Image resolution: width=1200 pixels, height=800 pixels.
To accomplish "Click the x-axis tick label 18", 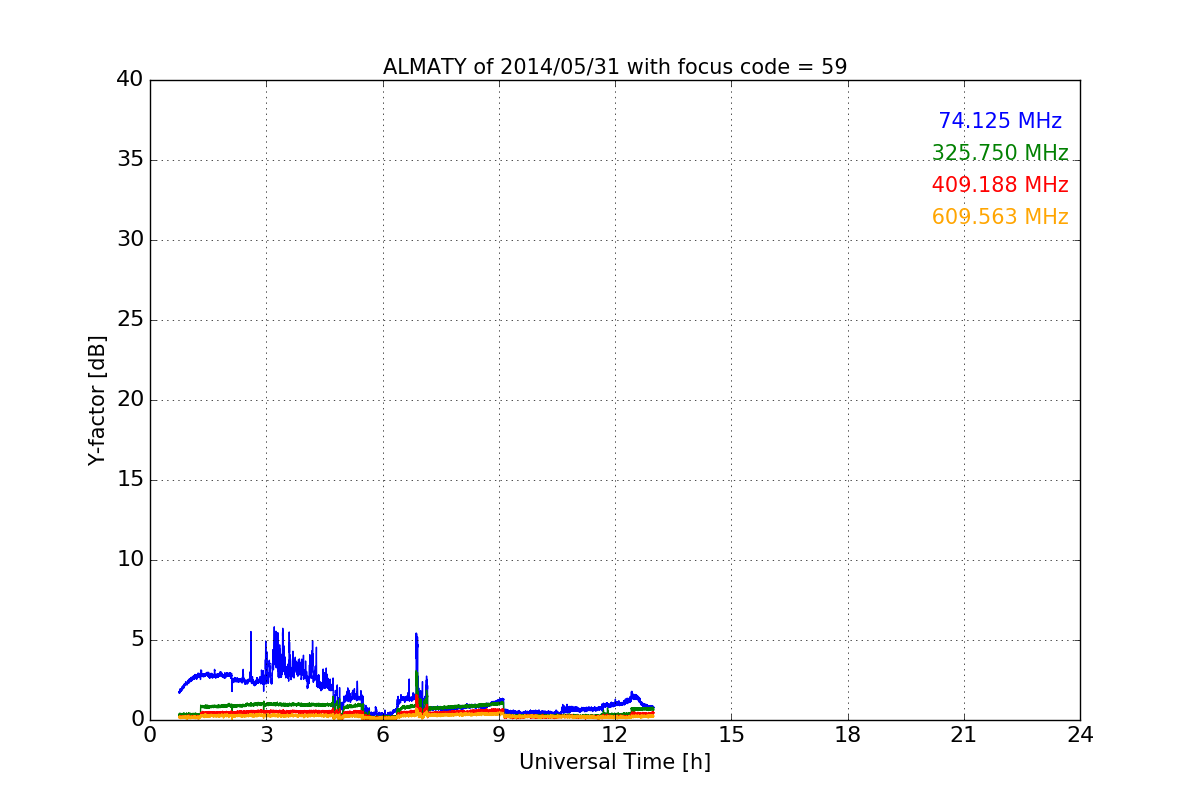I will (x=848, y=735).
